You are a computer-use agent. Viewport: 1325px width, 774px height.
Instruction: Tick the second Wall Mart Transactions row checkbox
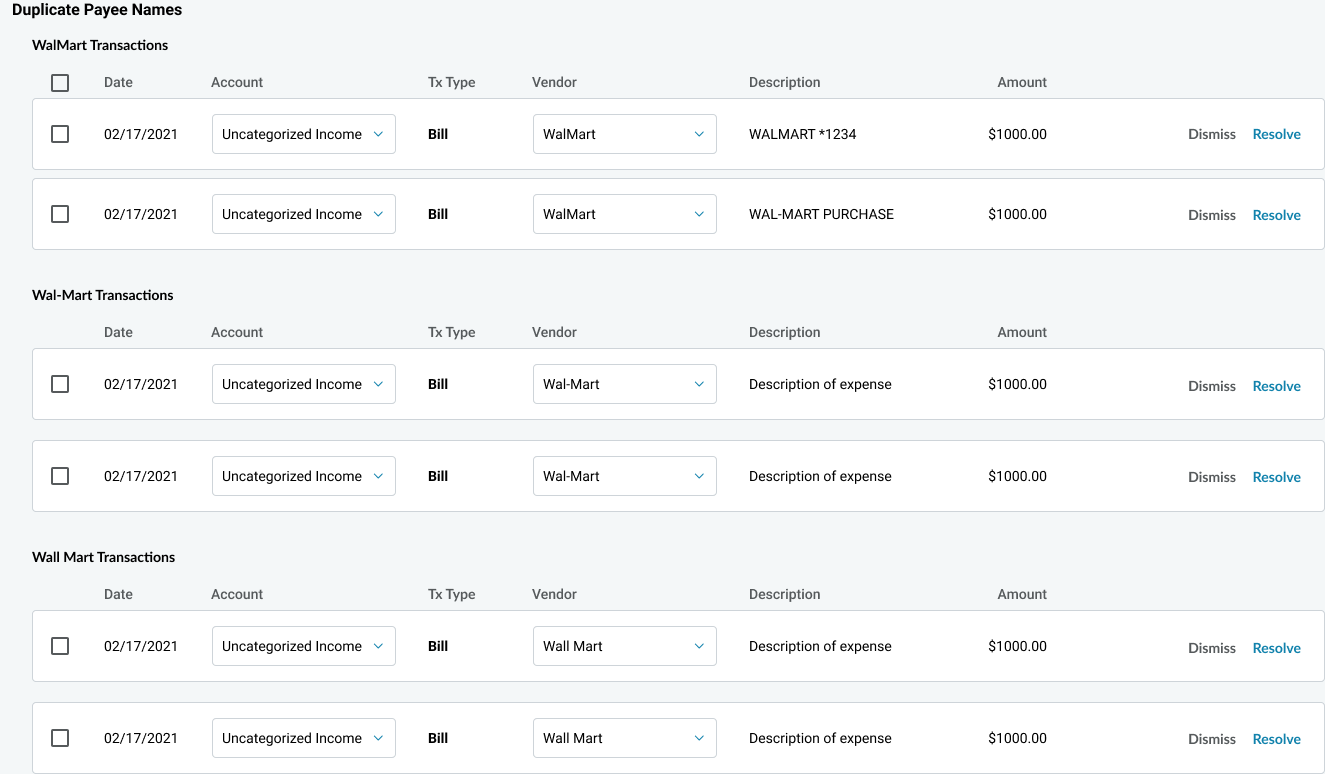(60, 738)
